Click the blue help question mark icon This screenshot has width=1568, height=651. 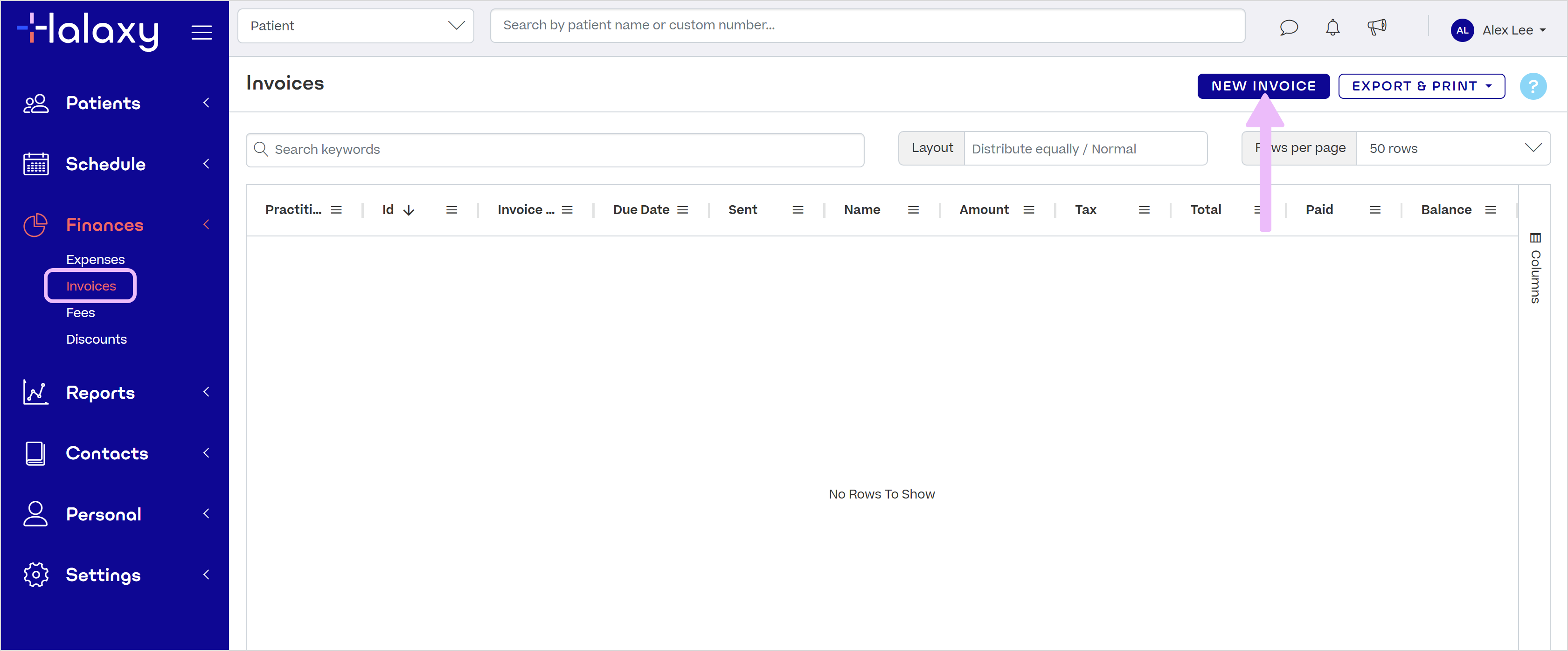(1533, 86)
